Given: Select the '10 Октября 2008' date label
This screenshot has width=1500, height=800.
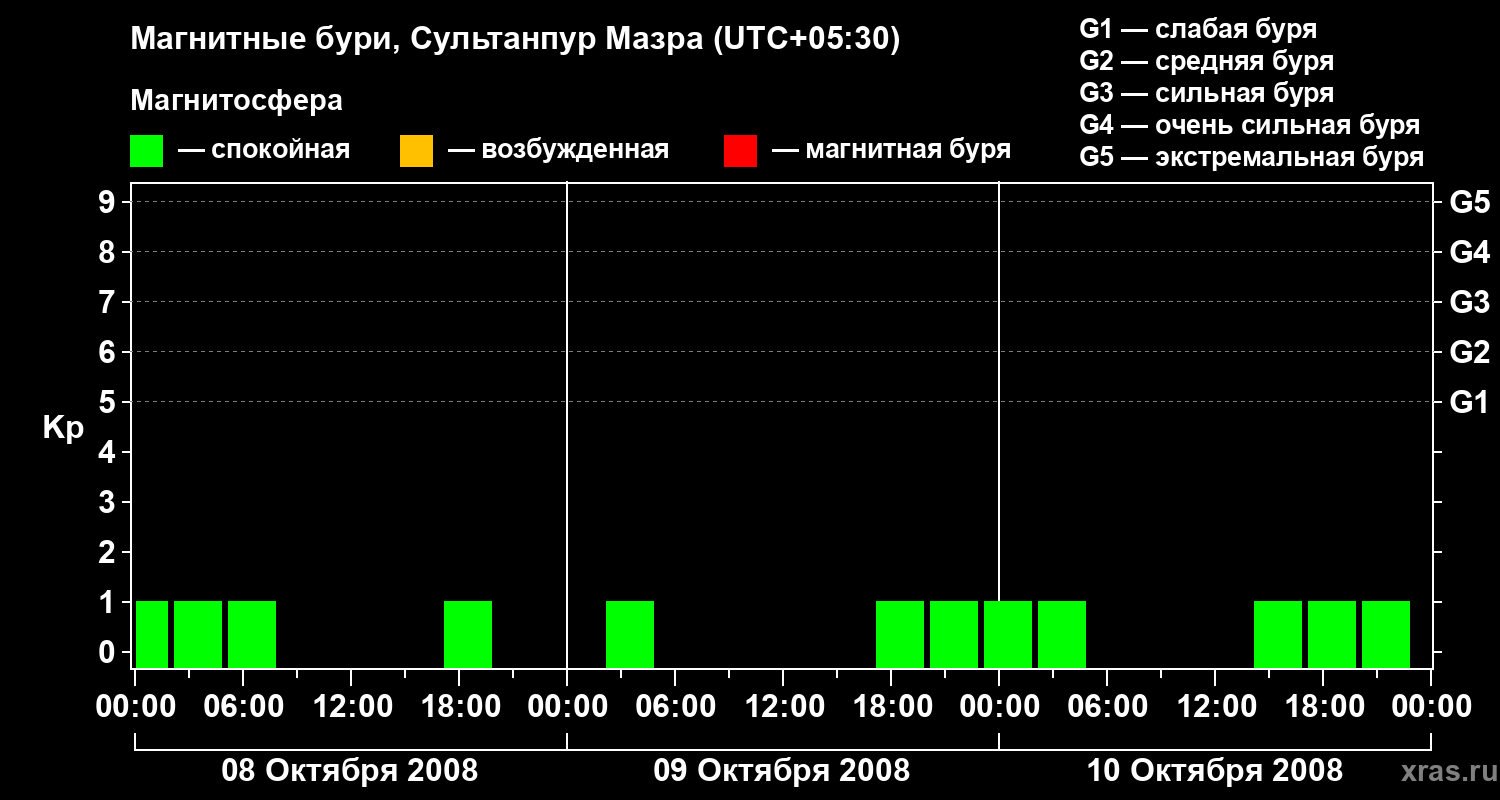Looking at the screenshot, I should 1214,771.
